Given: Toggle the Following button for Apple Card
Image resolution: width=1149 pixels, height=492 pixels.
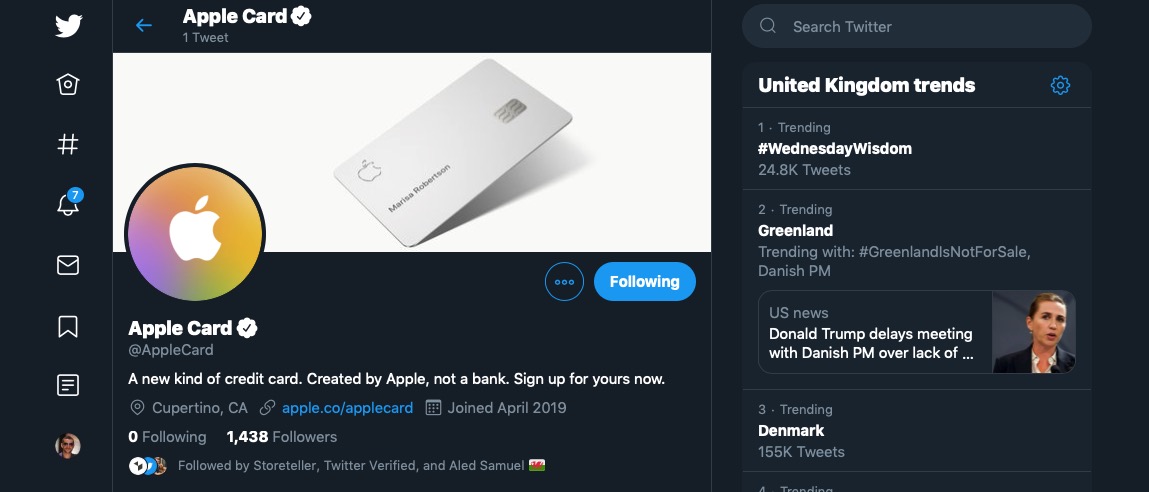Looking at the screenshot, I should click(x=644, y=282).
